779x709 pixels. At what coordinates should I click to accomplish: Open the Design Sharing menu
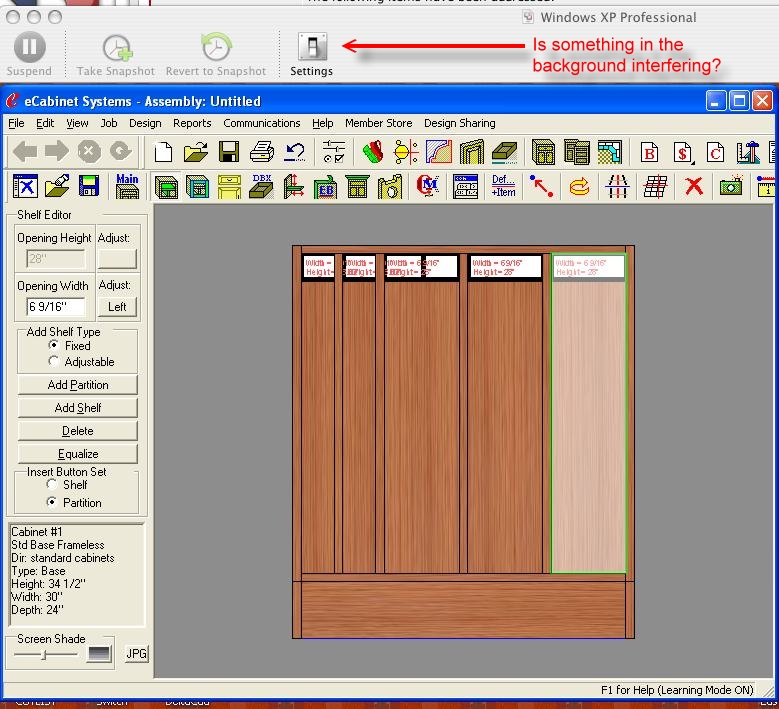pos(460,123)
